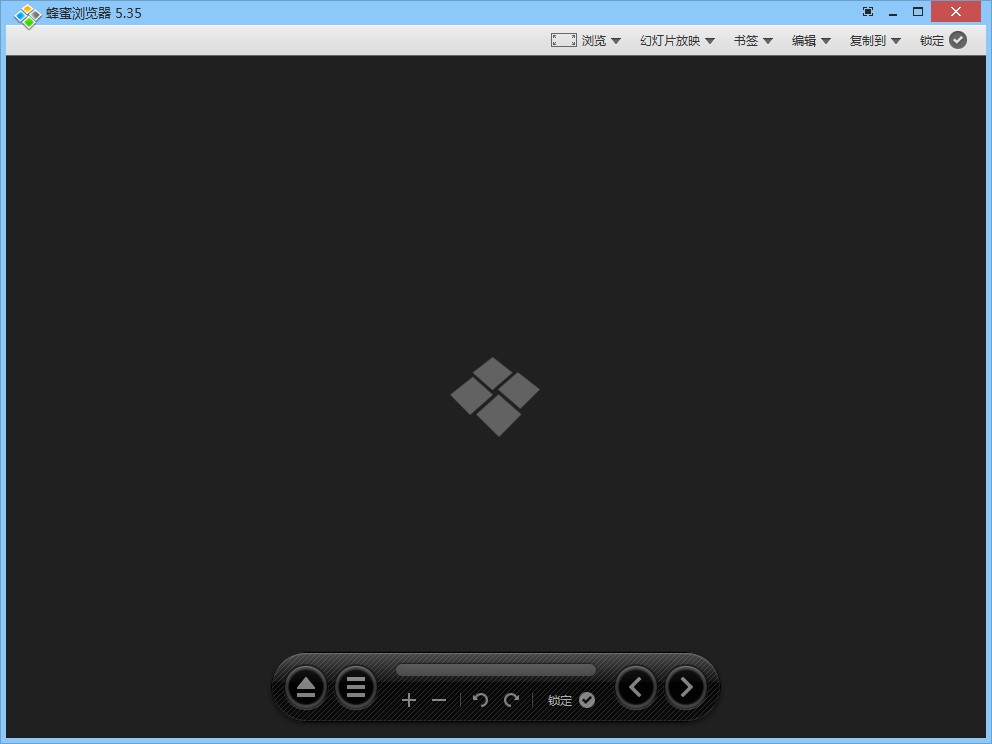992x744 pixels.
Task: Click the center placeholder logo
Action: pyautogui.click(x=495, y=397)
